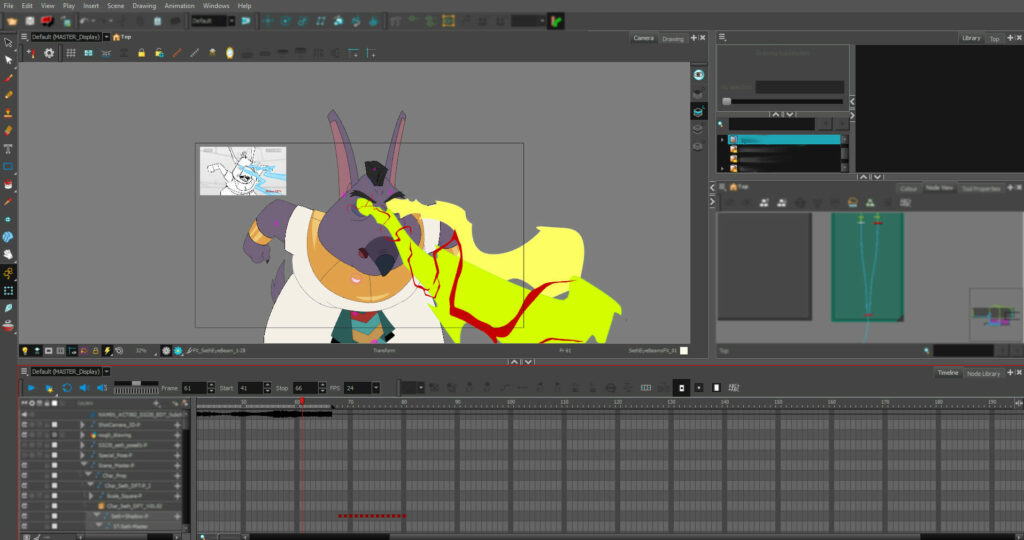Click the yellow padlock lock icon
1024x540 pixels.
point(141,54)
